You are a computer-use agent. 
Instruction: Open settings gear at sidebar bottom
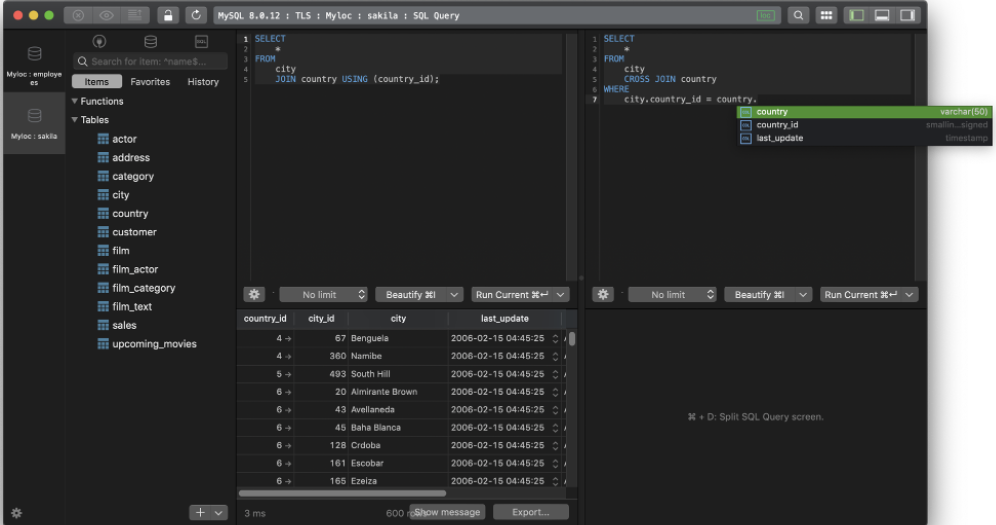coord(17,513)
